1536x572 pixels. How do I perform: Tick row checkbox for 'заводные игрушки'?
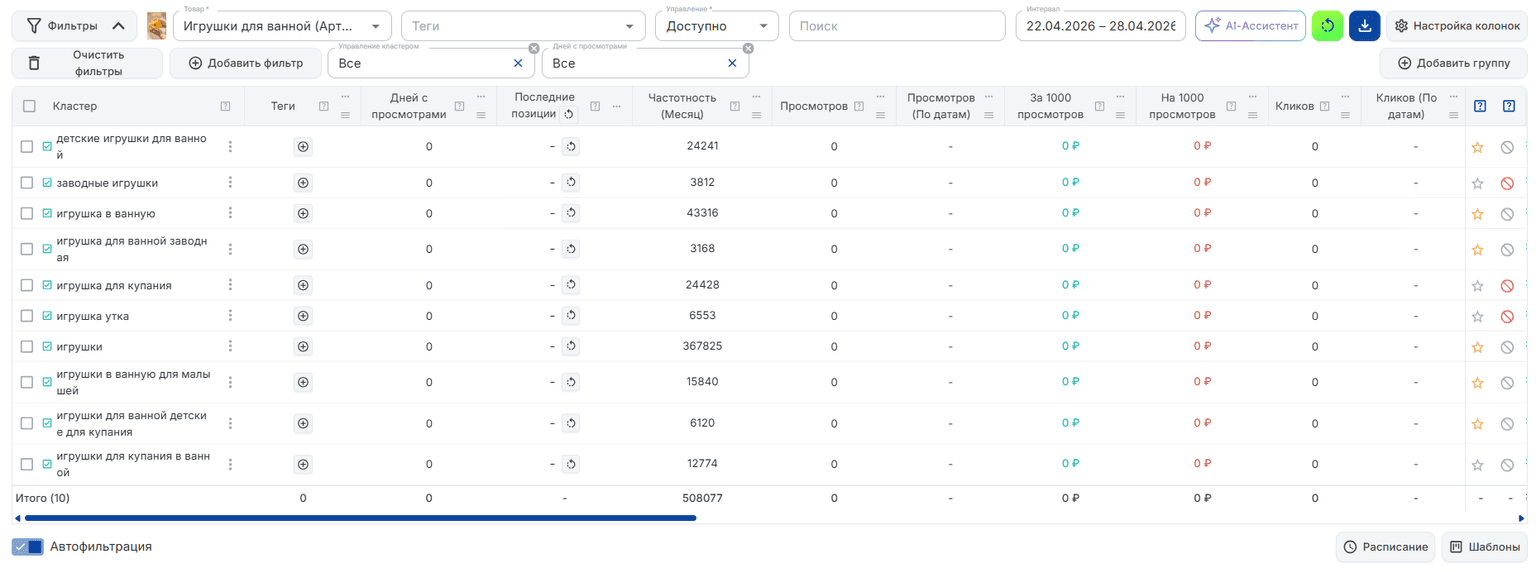[27, 183]
